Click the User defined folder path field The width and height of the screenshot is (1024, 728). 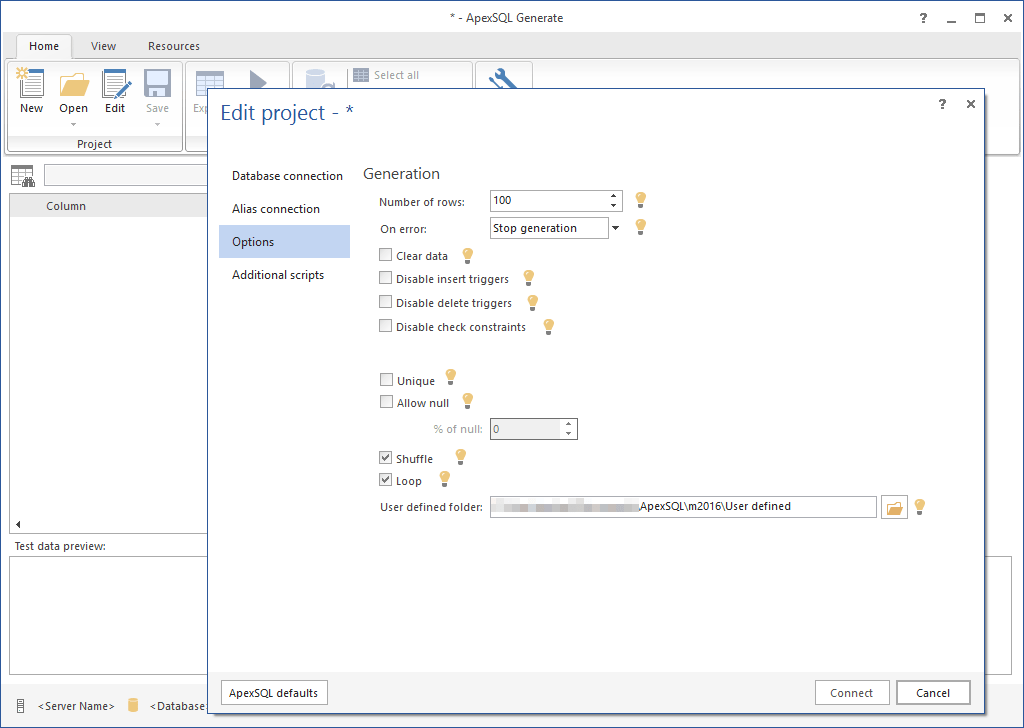(x=683, y=507)
